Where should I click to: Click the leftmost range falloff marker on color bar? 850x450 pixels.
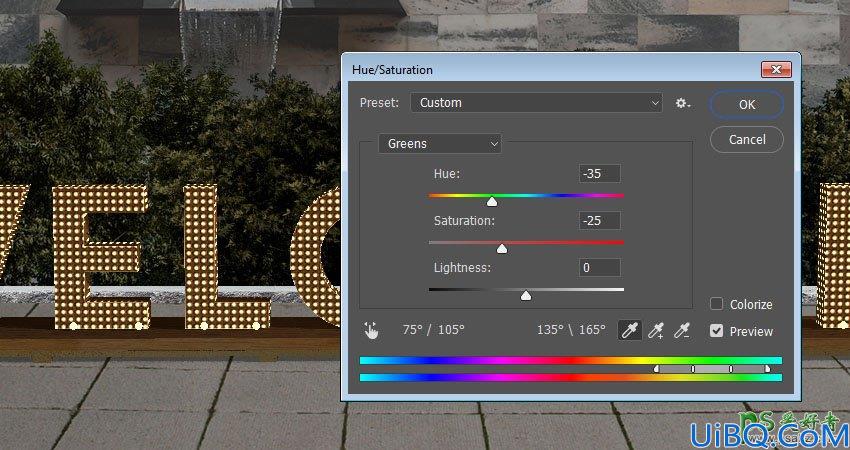coord(656,369)
